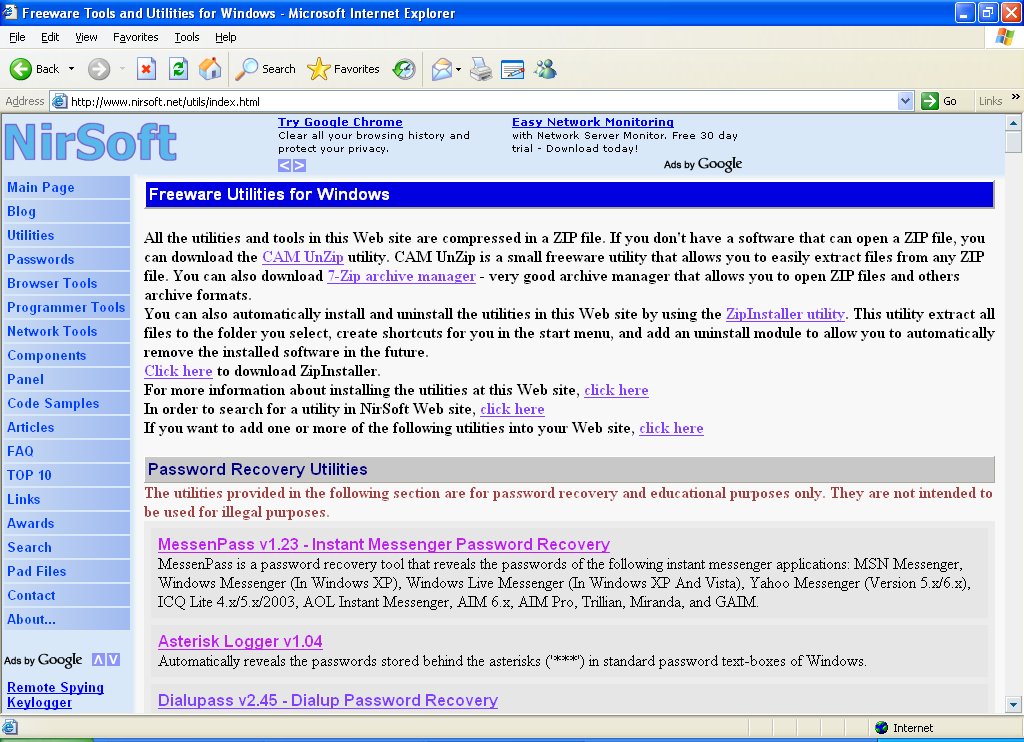Click the vertical scrollbar thumb
Screen dimensions: 1024x742
[x=1013, y=140]
